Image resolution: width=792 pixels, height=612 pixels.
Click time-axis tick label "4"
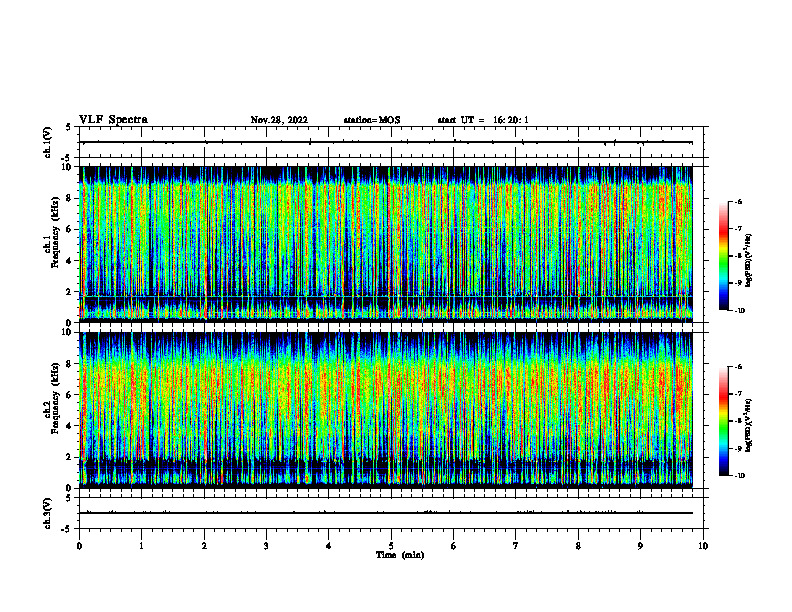(329, 546)
